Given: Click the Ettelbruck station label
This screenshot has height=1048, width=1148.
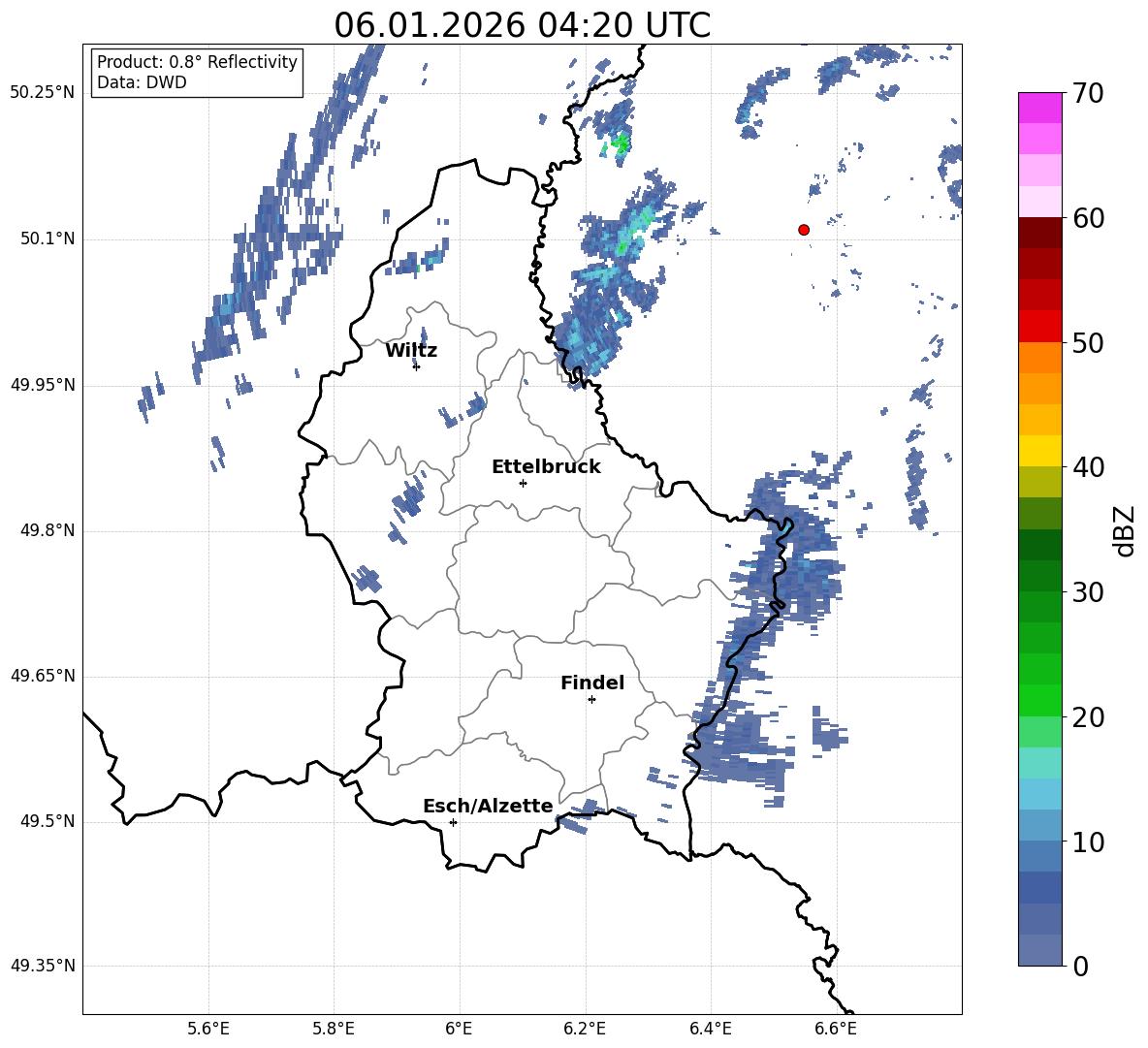Looking at the screenshot, I should (546, 467).
